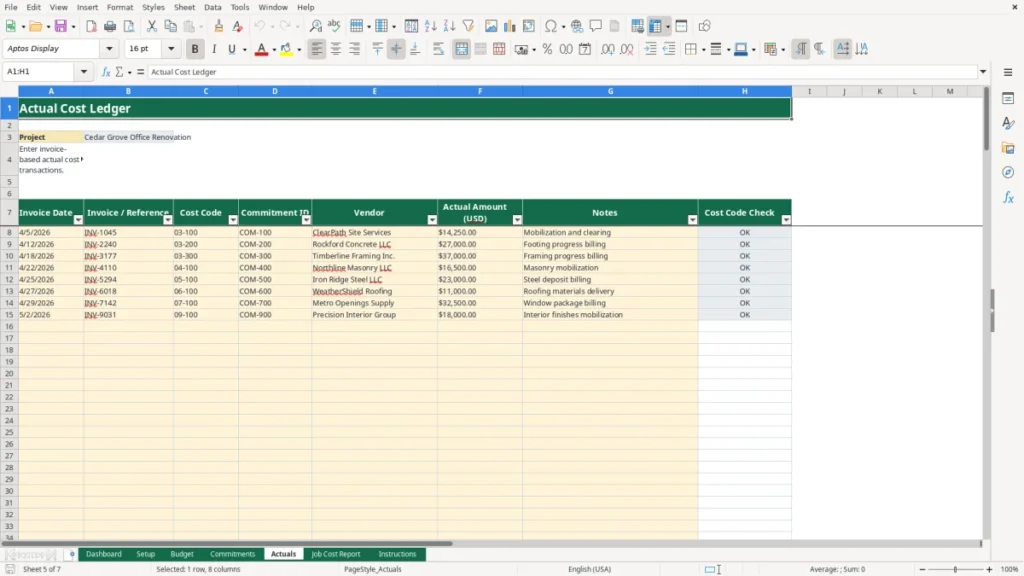Viewport: 1024px width, 576px height.
Task: Switch to the Dashboard sheet tab
Action: point(104,554)
